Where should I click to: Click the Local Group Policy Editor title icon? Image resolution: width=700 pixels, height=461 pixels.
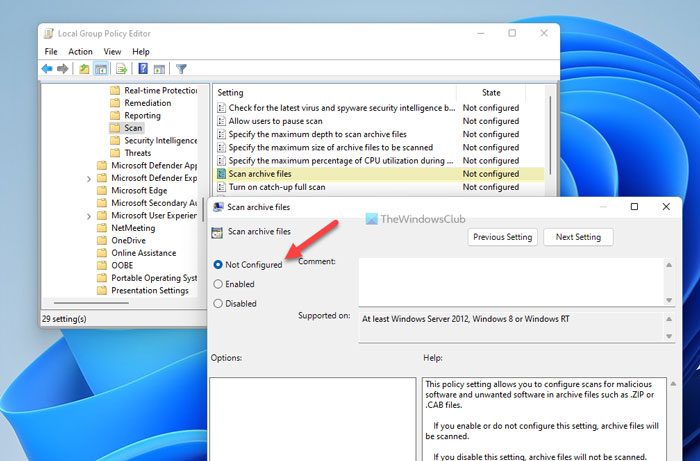click(48, 33)
